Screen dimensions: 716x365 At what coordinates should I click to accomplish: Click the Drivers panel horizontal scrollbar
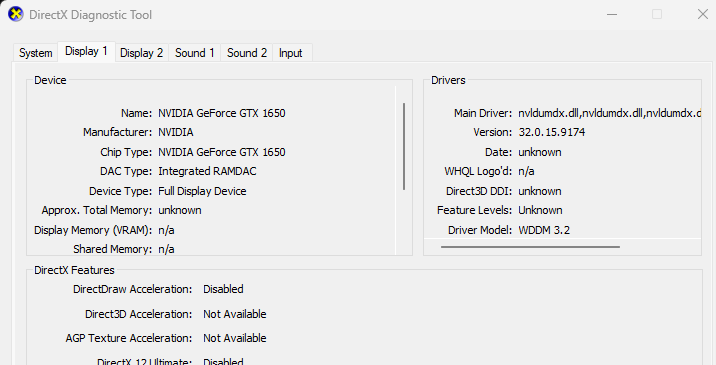[530, 247]
